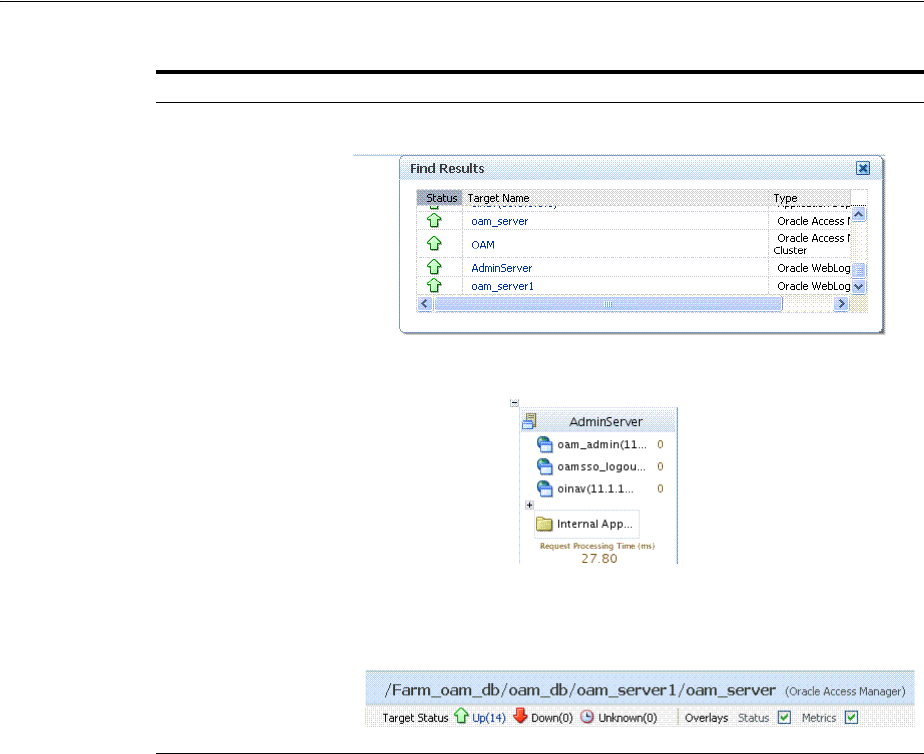Toggle the Status overlay checkbox

click(784, 717)
